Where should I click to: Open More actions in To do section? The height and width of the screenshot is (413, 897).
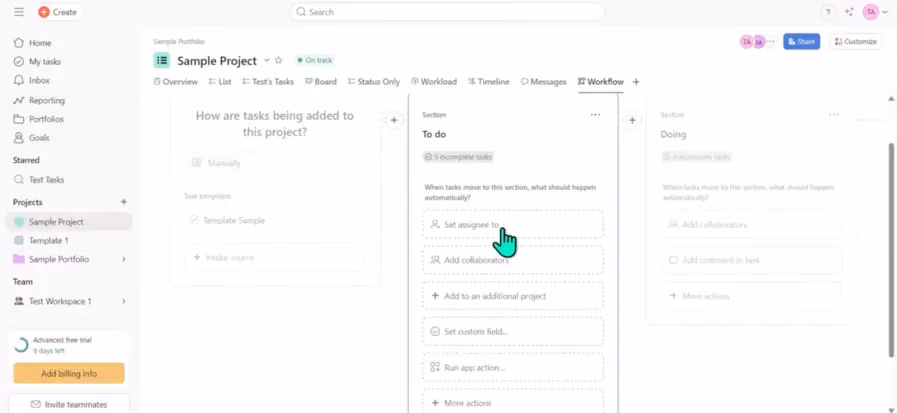(x=513, y=403)
